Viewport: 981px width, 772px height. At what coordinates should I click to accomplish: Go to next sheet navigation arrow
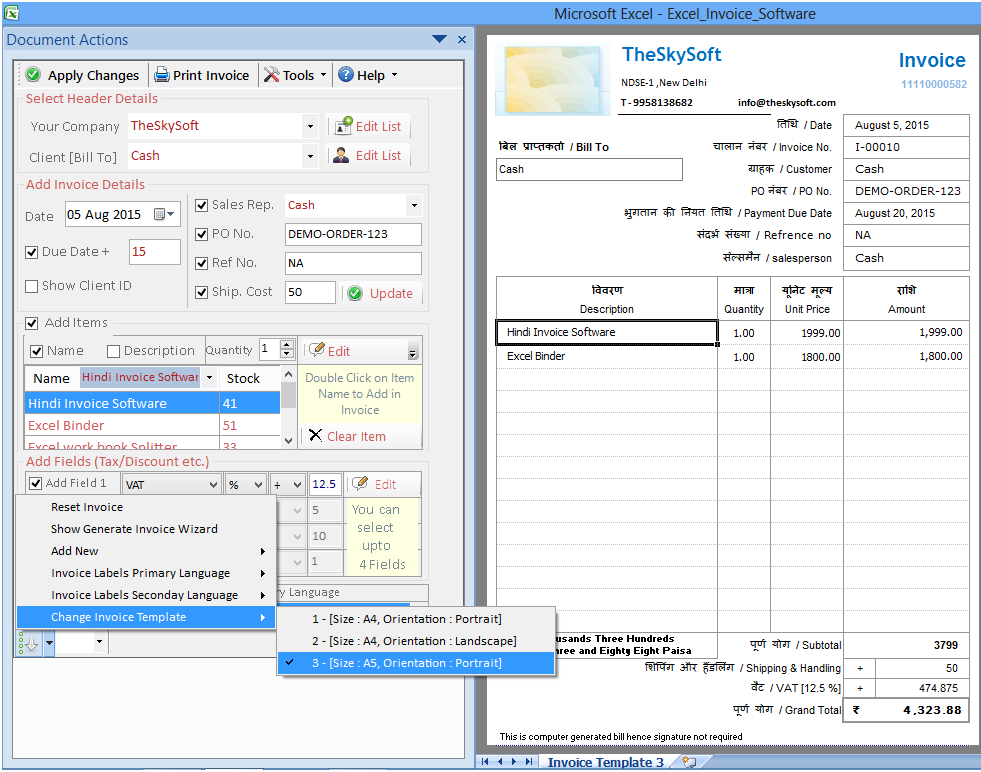(x=514, y=761)
